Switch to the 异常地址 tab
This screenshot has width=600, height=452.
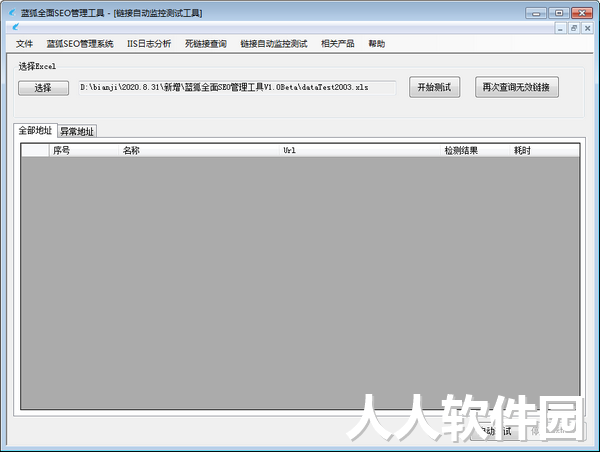[77, 131]
